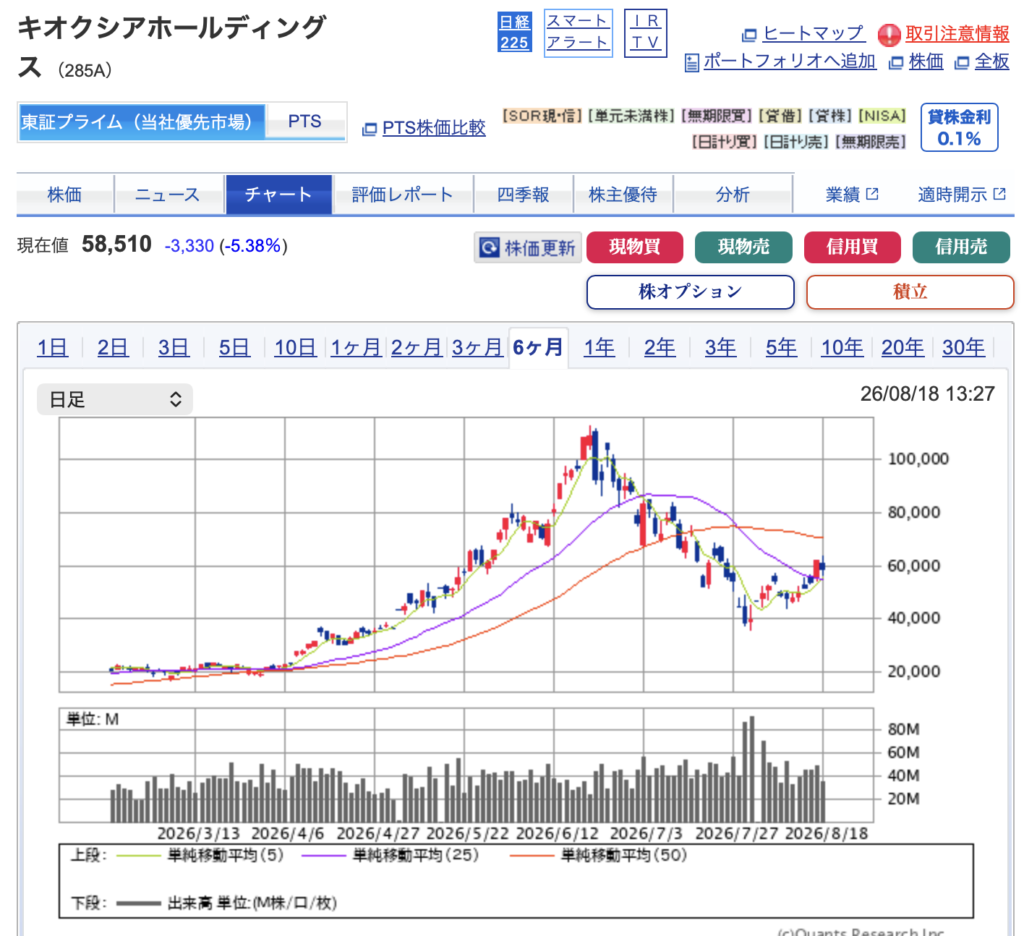Viewport: 1024px width, 936px height.
Task: Click the 現物売 button
Action: pos(743,247)
